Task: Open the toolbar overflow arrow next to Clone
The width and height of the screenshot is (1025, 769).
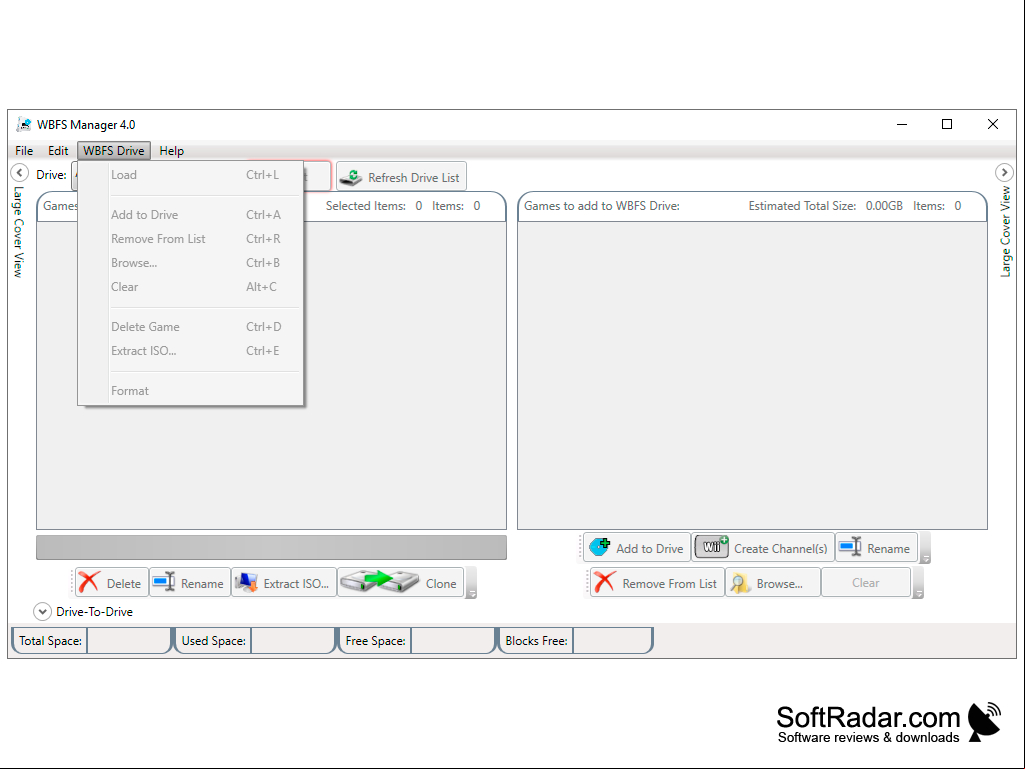Action: click(471, 583)
